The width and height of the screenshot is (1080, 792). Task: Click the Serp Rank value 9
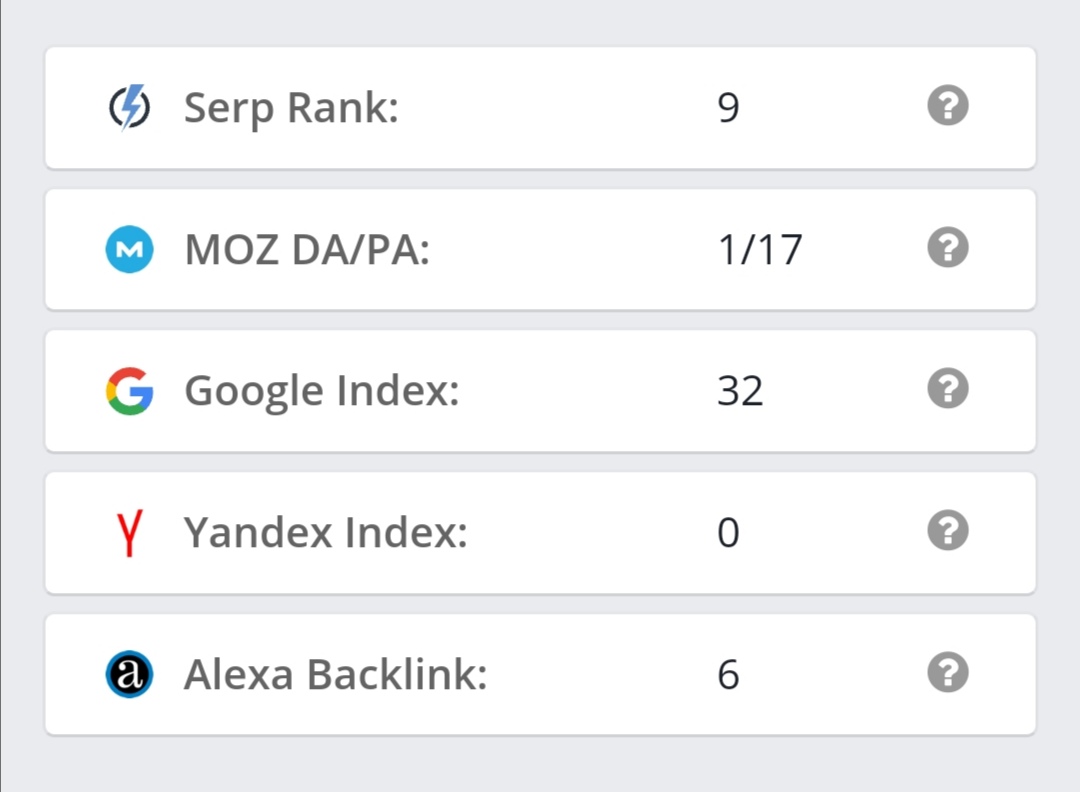728,108
